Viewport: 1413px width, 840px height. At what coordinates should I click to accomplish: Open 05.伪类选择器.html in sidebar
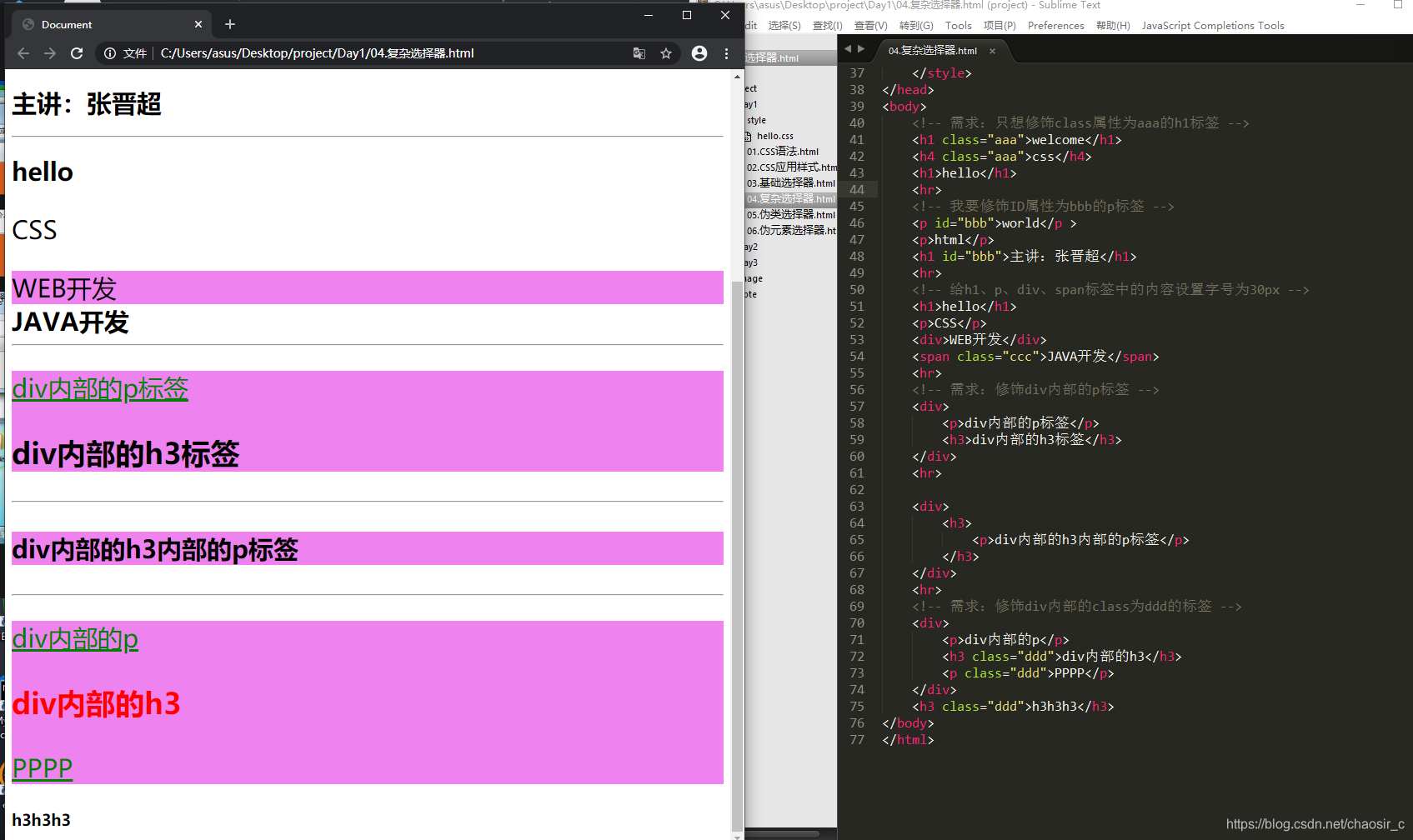[x=791, y=215]
